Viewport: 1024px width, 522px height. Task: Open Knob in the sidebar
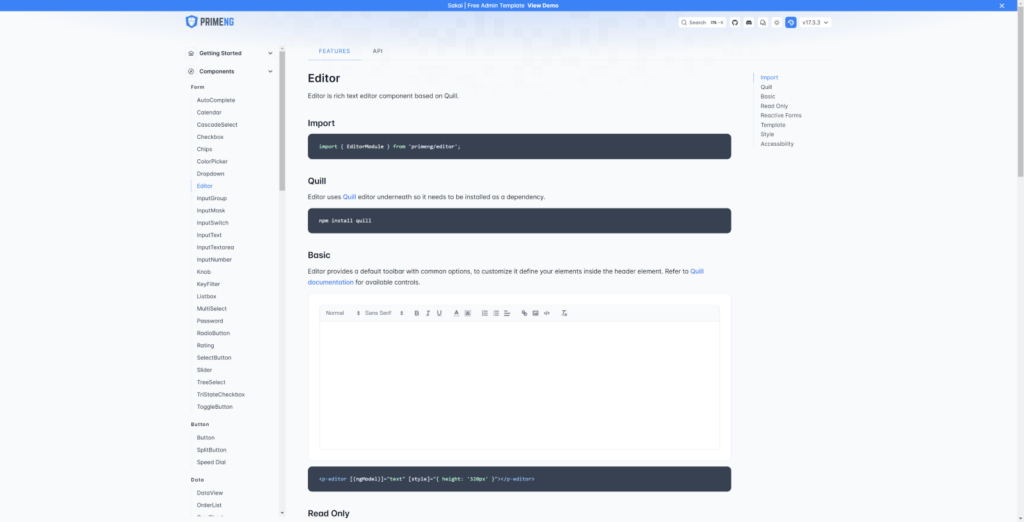[x=204, y=272]
